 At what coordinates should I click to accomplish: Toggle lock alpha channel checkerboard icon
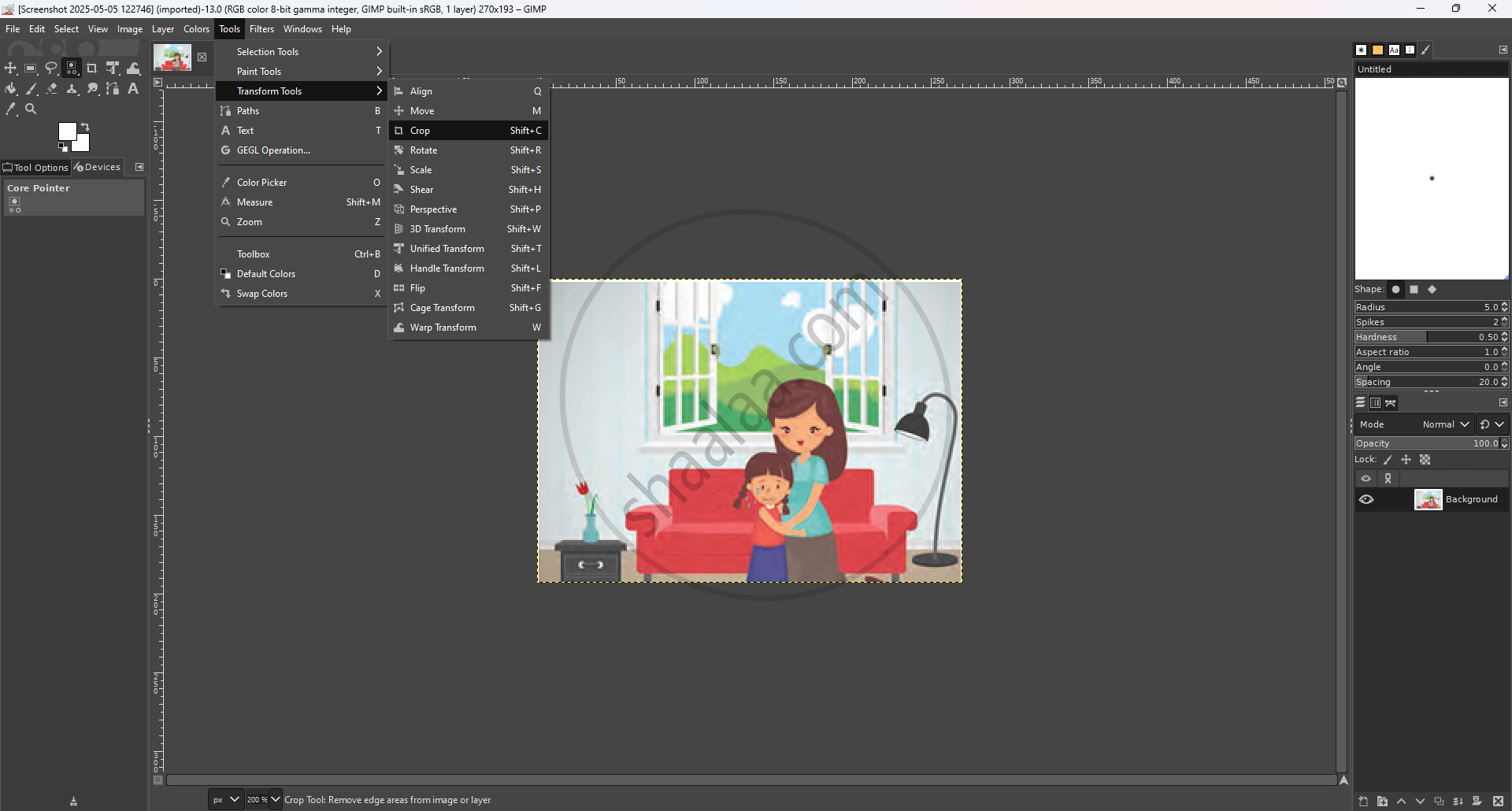tap(1425, 460)
